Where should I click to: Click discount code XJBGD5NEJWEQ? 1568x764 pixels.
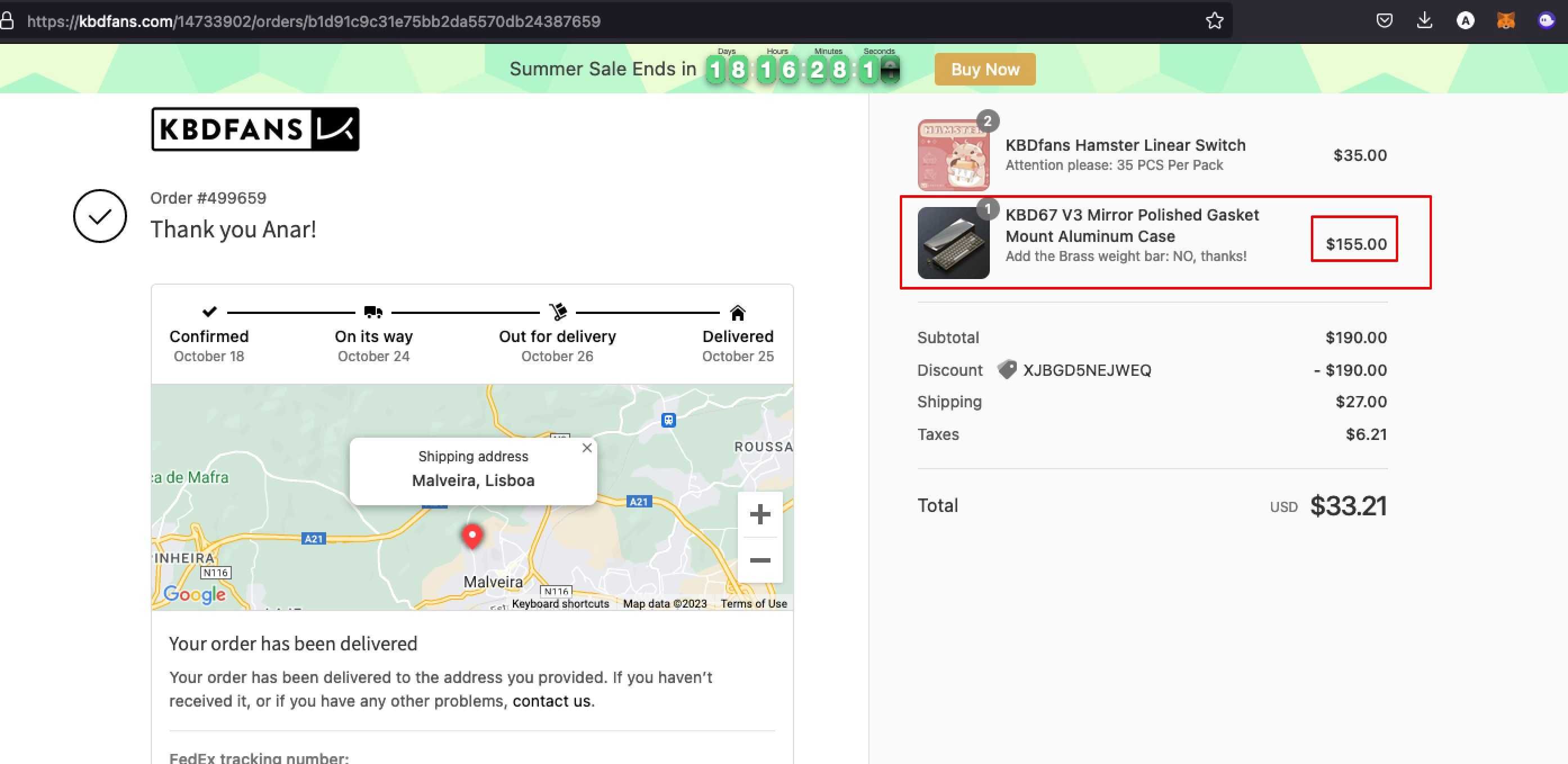[x=1087, y=370]
